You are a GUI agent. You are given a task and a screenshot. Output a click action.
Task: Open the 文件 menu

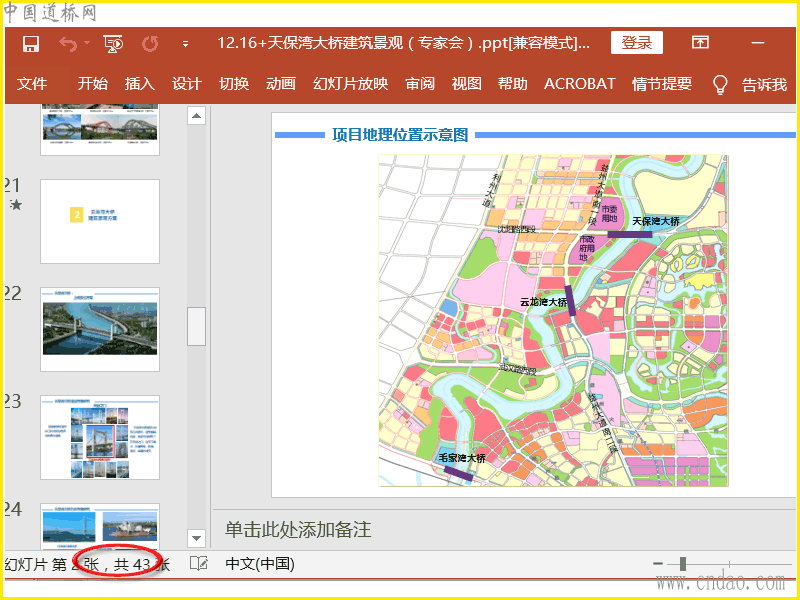point(32,84)
